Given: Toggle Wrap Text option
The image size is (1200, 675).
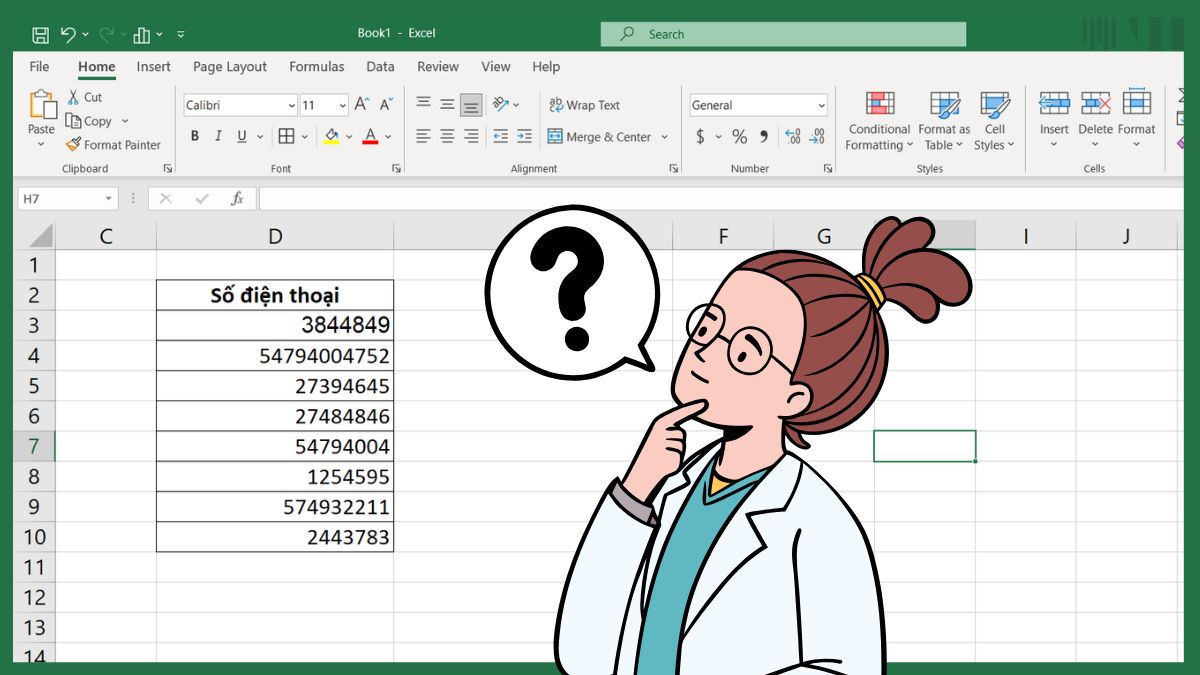Looking at the screenshot, I should (584, 105).
